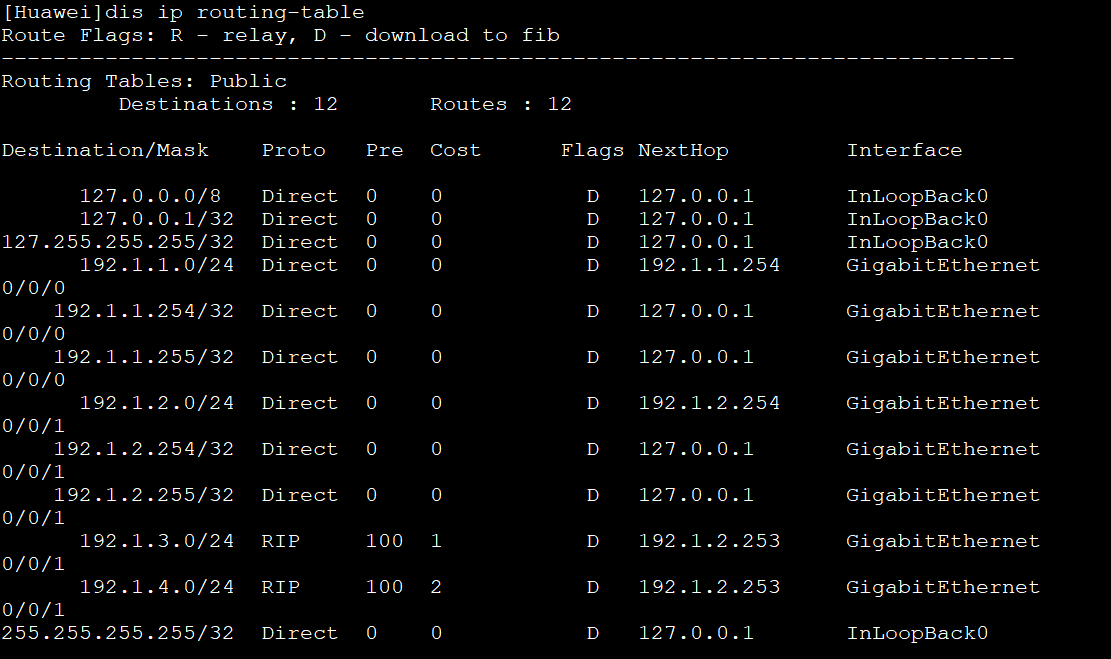Image resolution: width=1111 pixels, height=659 pixels.
Task: Click the 'Routes : 12' count
Action: (x=501, y=105)
